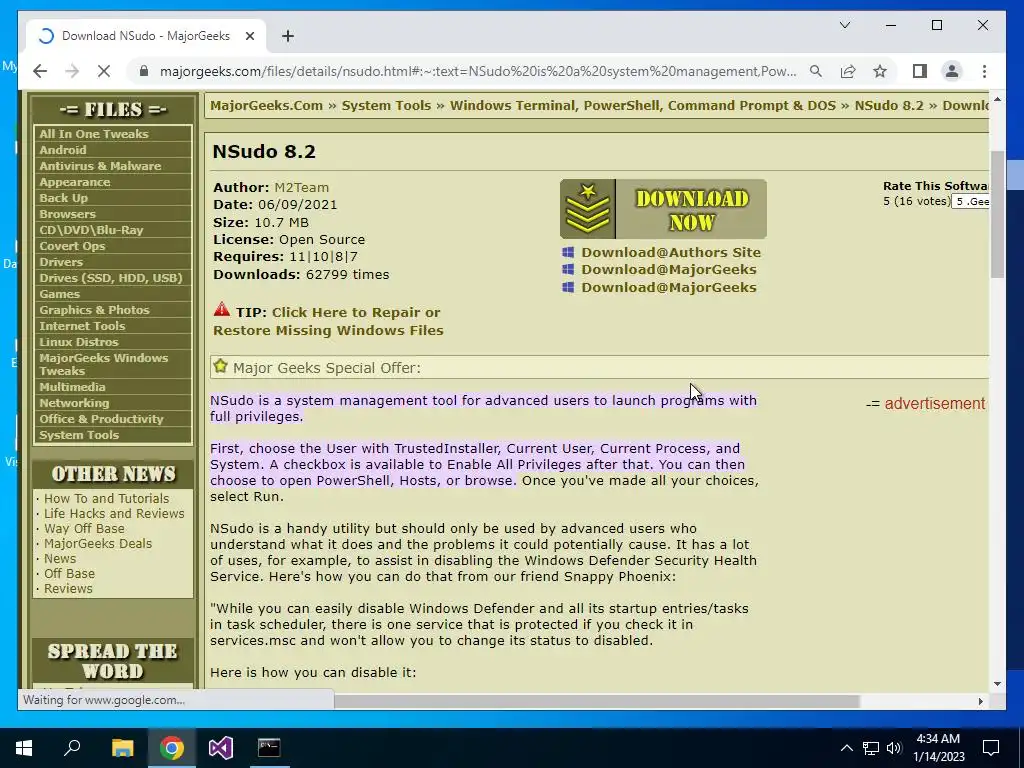Close the Download NSudo tab

[x=249, y=37]
